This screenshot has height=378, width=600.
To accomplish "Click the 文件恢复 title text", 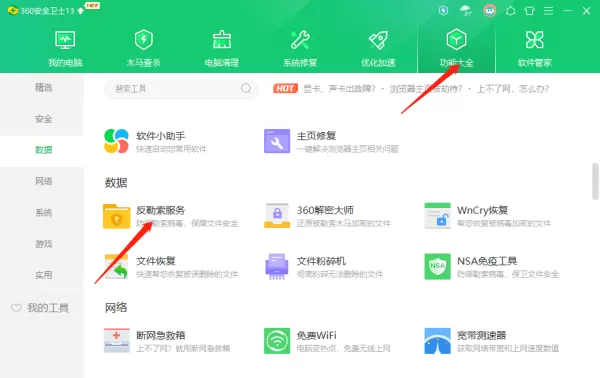I will (x=156, y=261).
